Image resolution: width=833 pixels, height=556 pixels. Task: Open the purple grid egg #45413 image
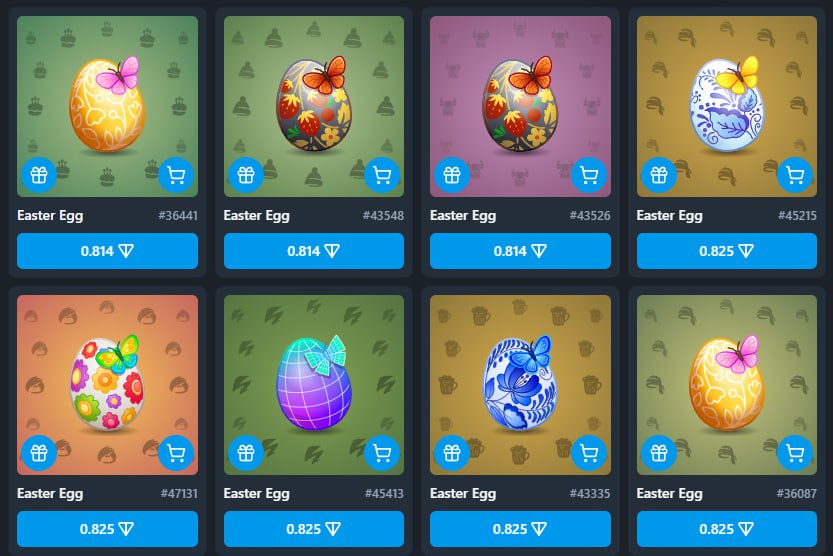[314, 385]
